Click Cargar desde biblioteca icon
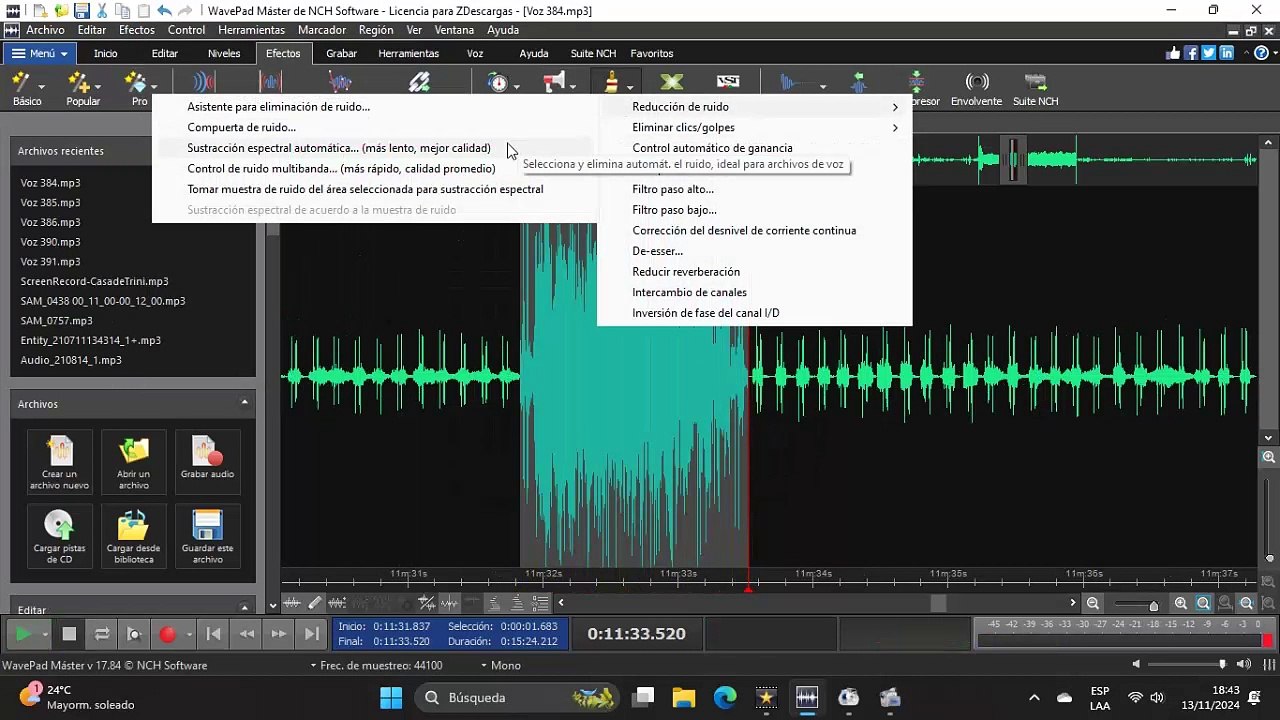Viewport: 1280px width, 720px height. pos(133,535)
